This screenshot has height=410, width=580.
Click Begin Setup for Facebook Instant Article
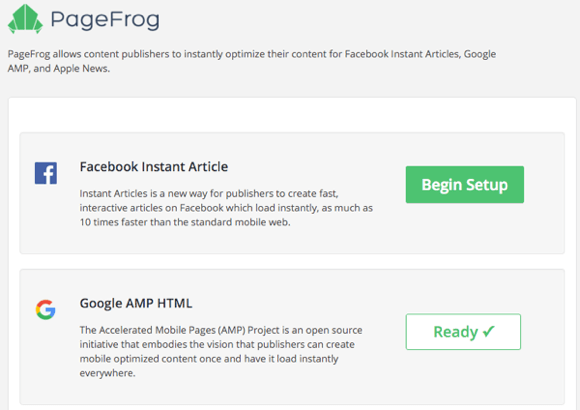pyautogui.click(x=465, y=184)
